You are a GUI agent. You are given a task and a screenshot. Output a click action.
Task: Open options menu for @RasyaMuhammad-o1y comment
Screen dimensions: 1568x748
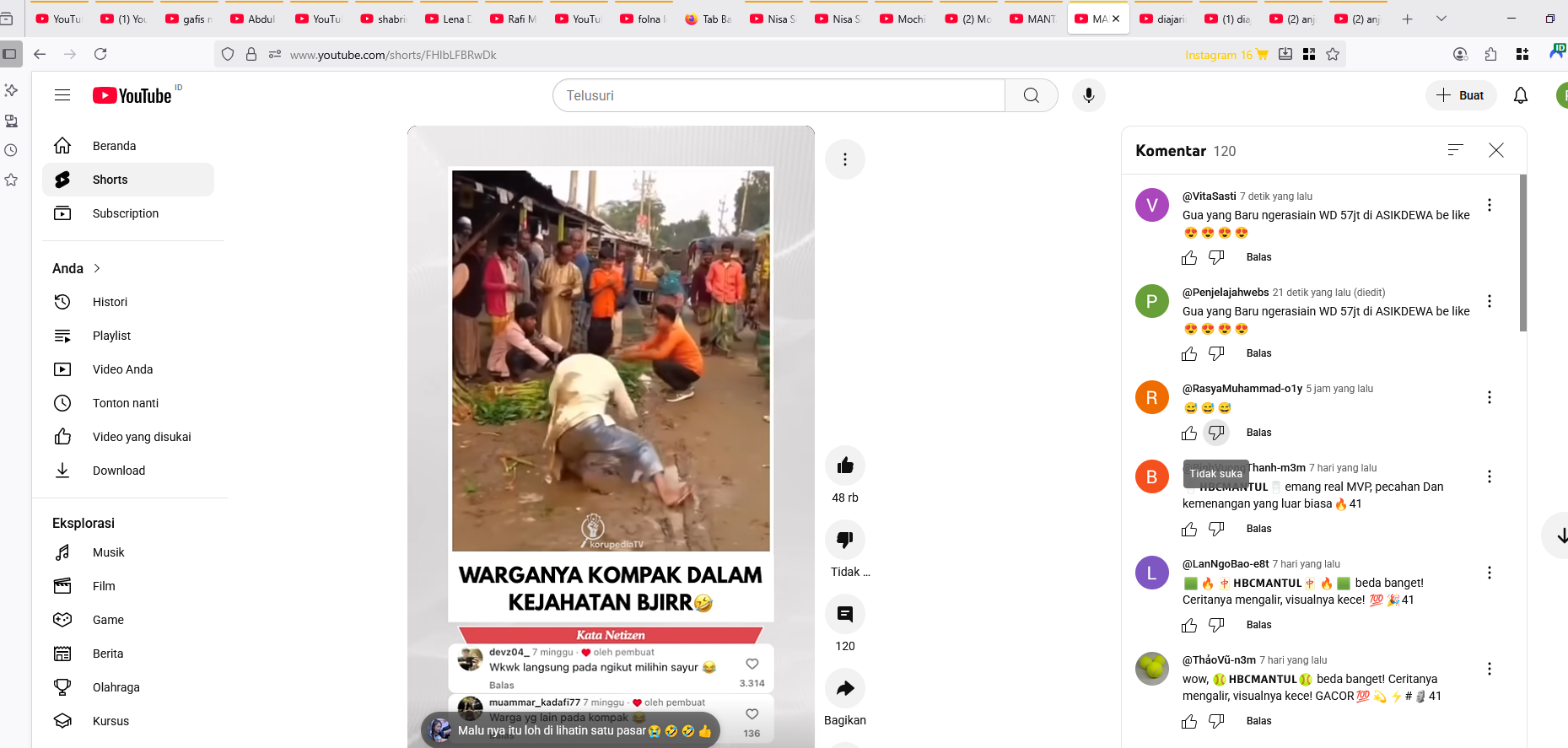[x=1490, y=397]
